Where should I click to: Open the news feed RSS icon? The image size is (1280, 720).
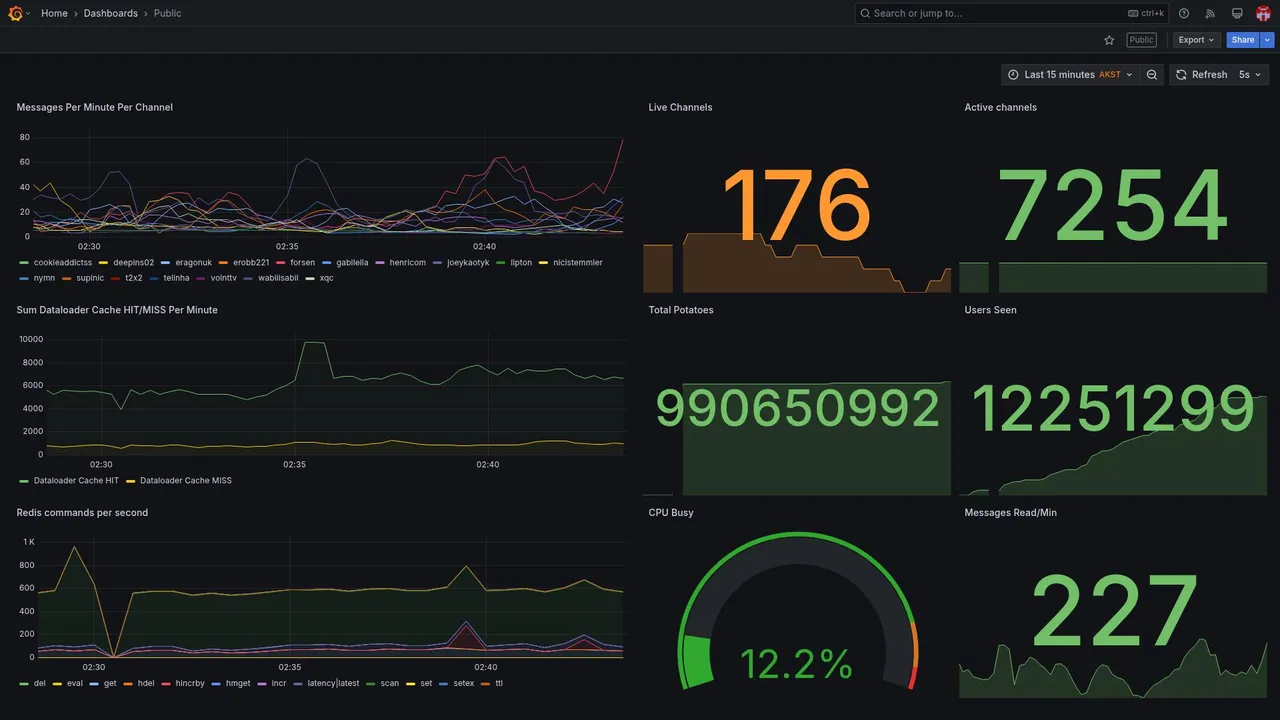tap(1210, 13)
